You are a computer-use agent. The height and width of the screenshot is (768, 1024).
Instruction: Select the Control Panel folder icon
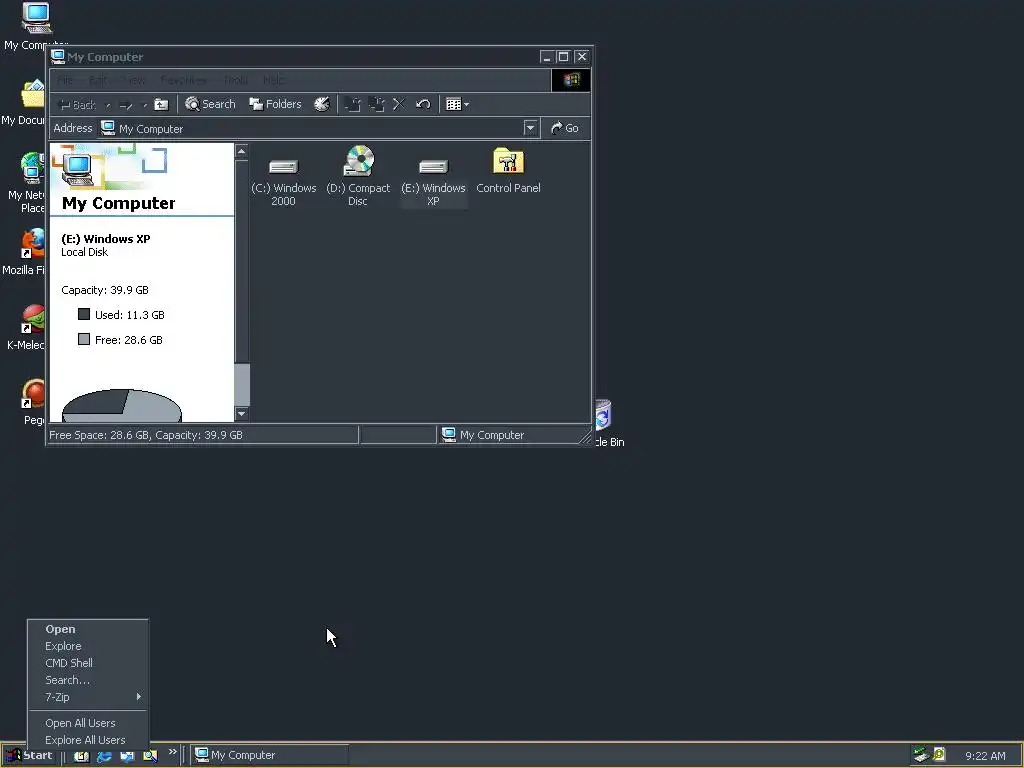click(508, 171)
